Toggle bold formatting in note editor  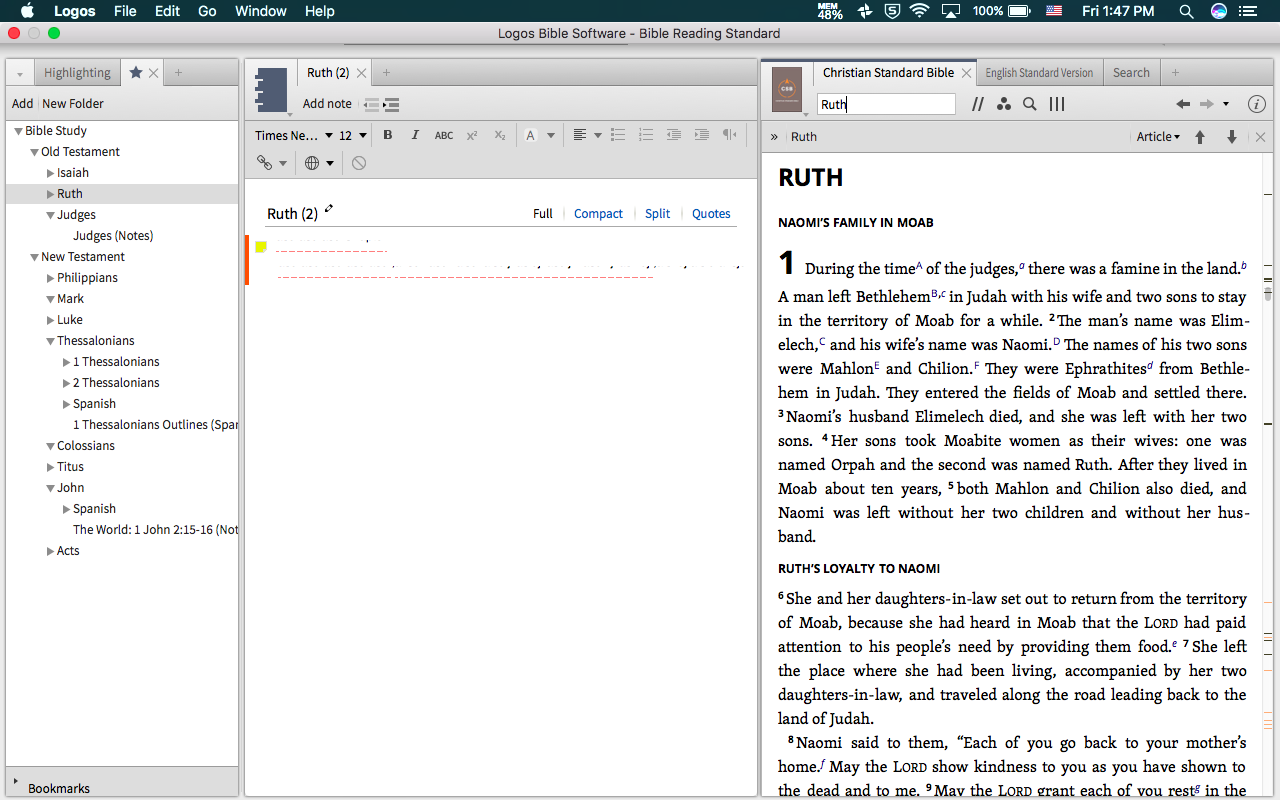click(388, 135)
